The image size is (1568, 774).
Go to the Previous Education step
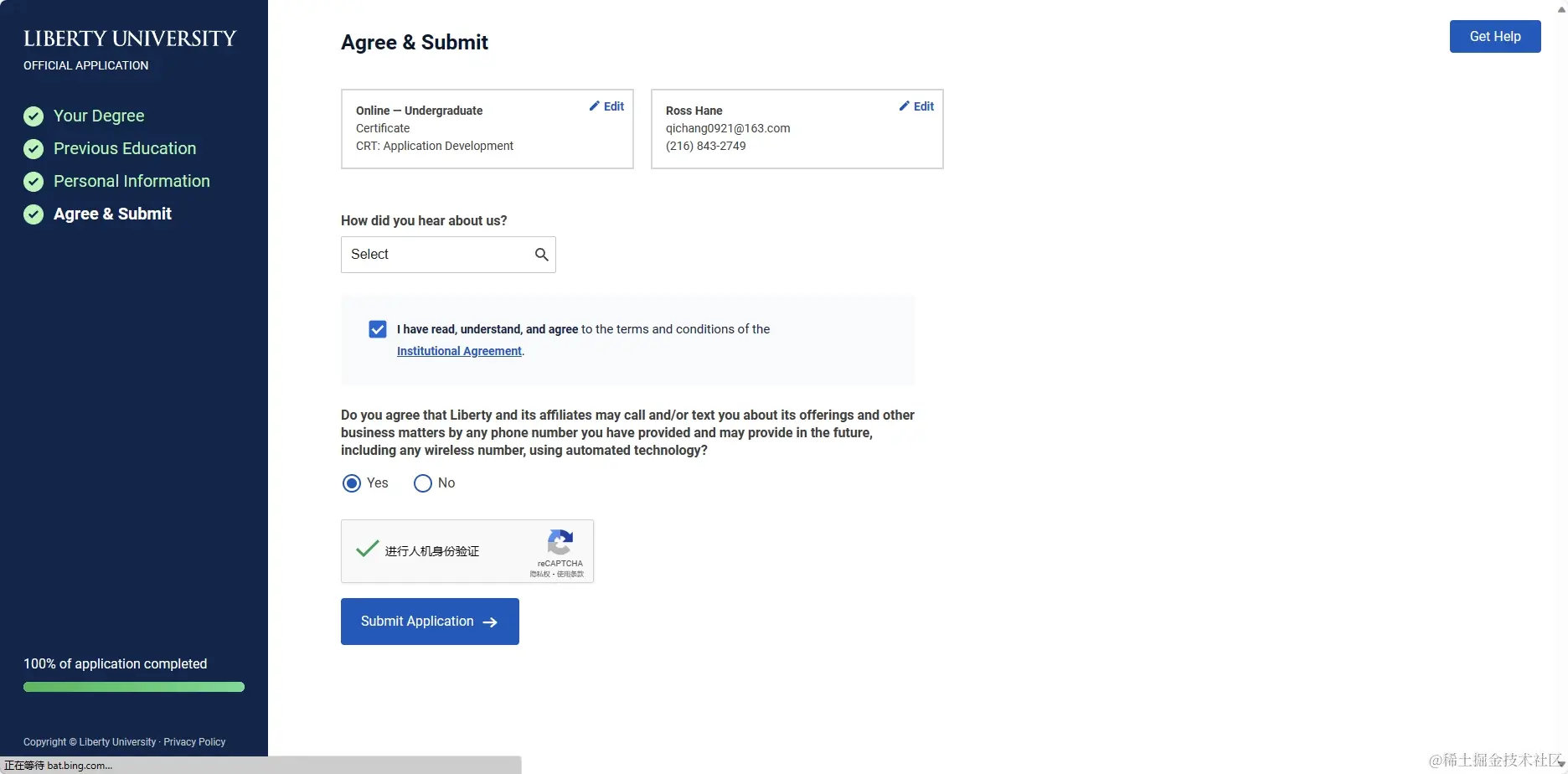tap(125, 148)
